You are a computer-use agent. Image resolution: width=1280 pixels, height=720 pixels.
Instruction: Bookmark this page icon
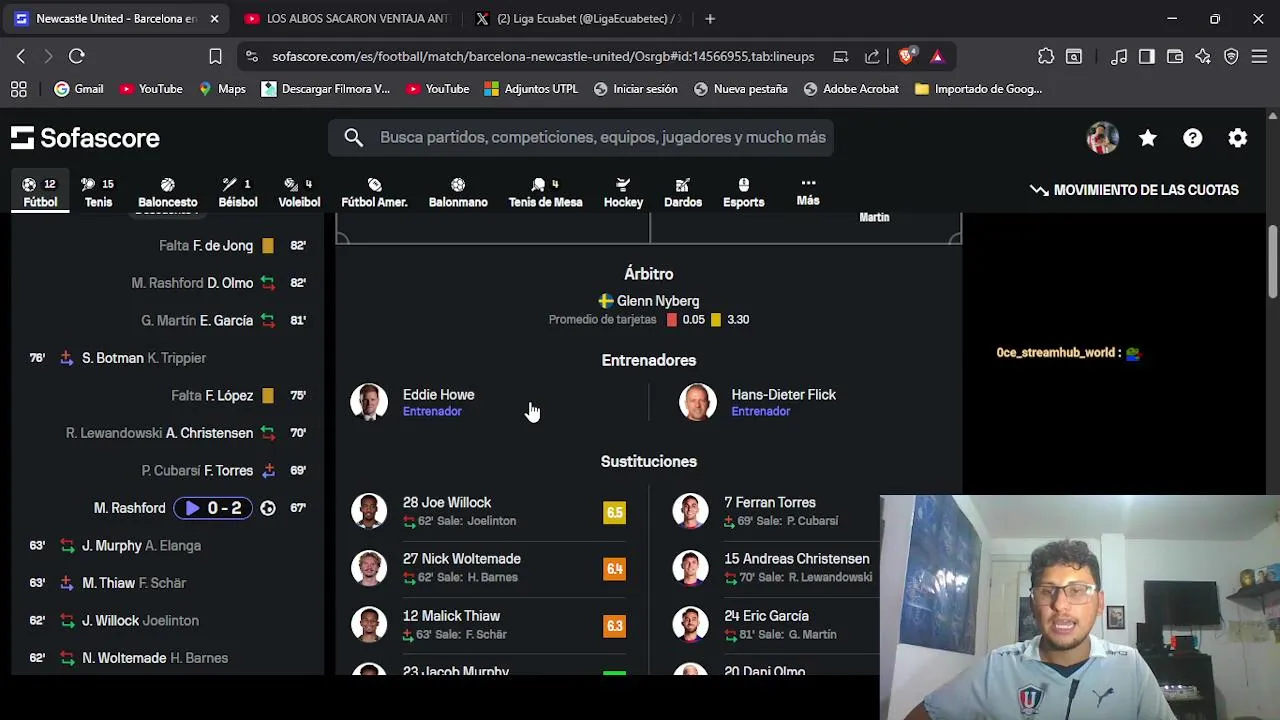[x=215, y=56]
